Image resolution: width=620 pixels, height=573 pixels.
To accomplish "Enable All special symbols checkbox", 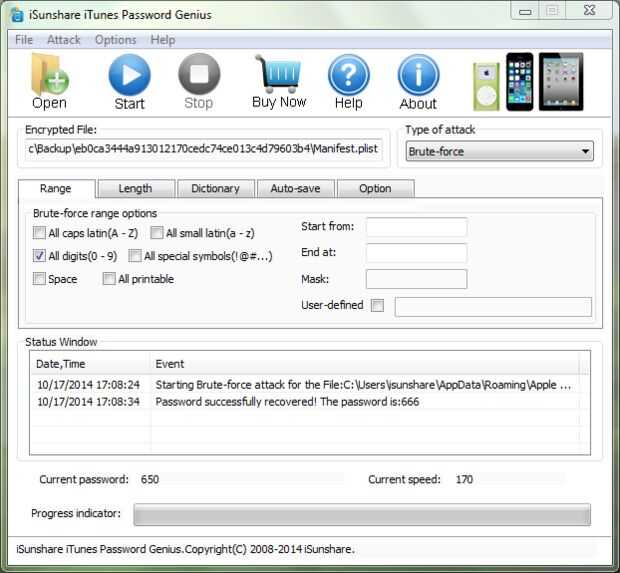I will point(134,255).
